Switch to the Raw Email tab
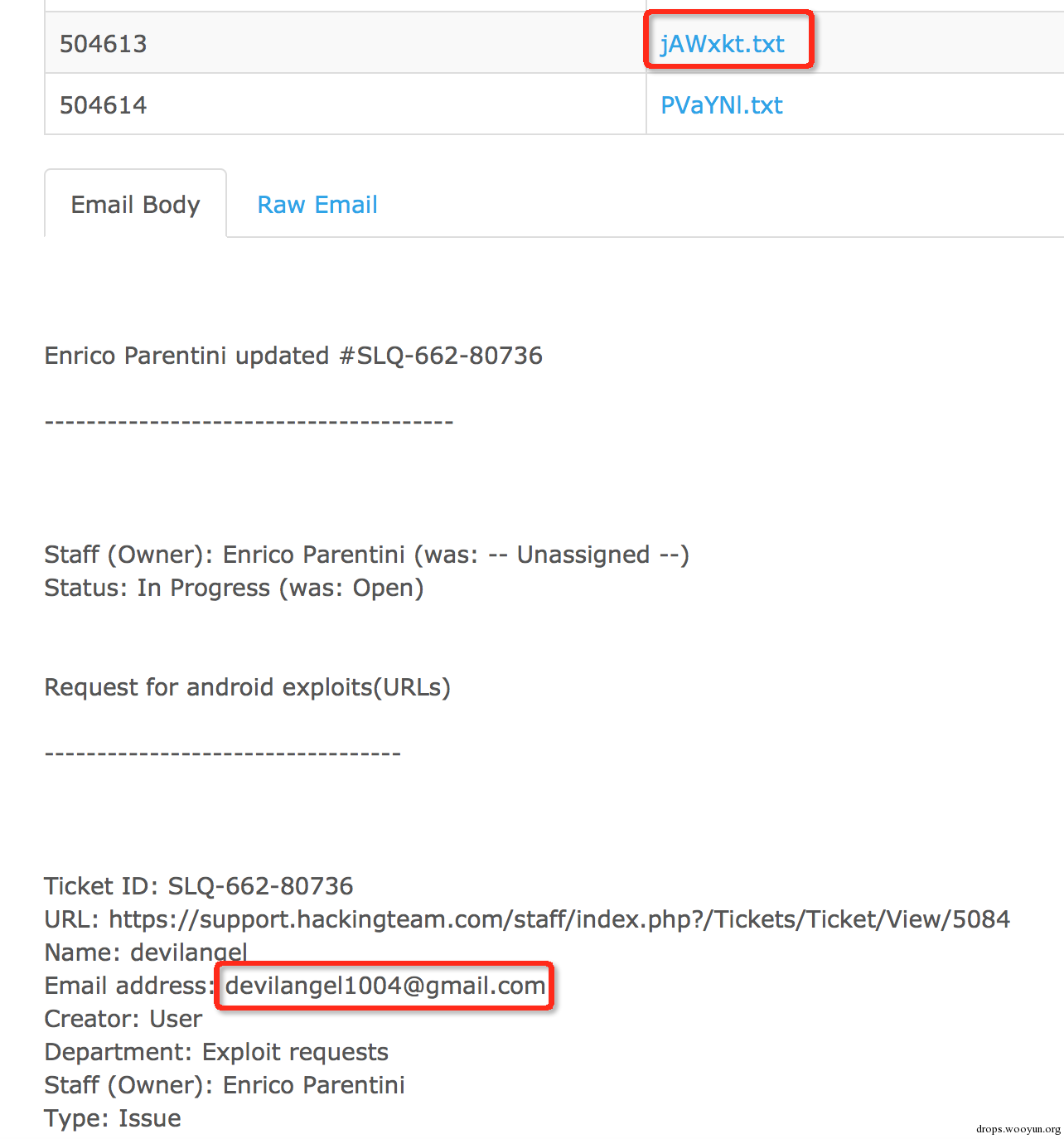Image resolution: width=1064 pixels, height=1139 pixels. coord(317,205)
